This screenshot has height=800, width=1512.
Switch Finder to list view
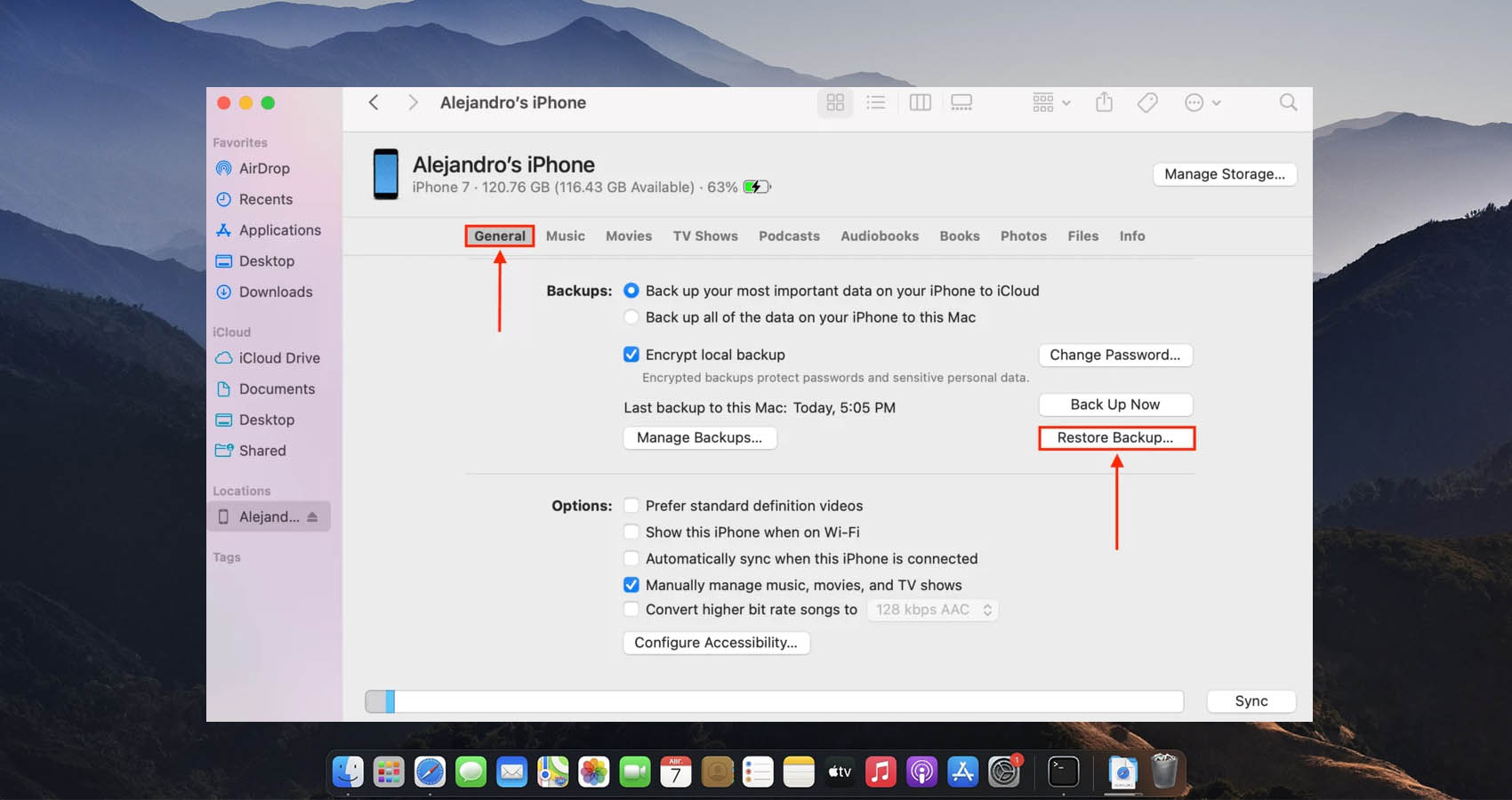876,103
